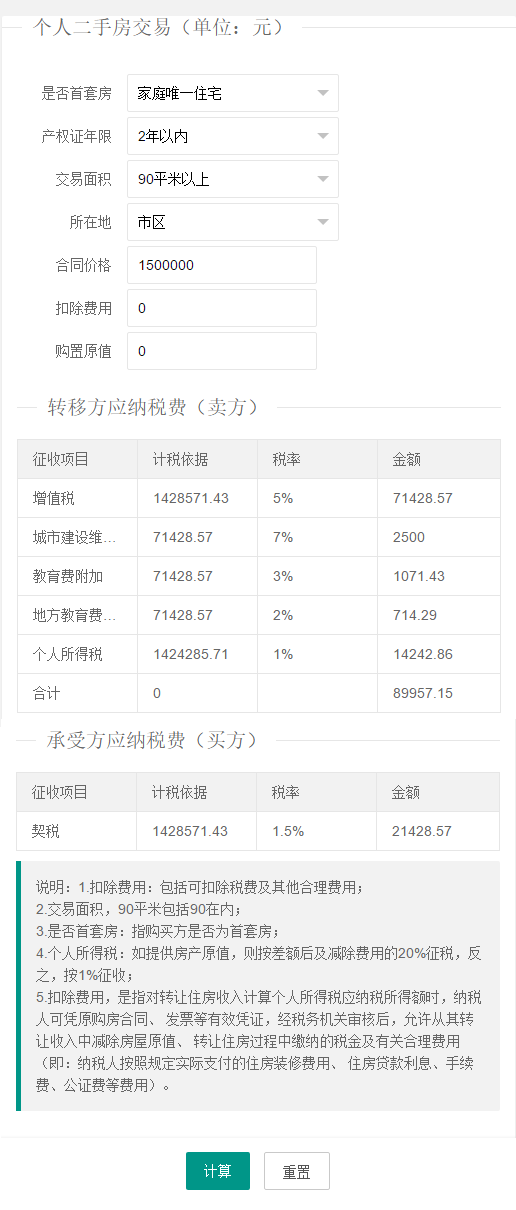Image resolution: width=516 pixels, height=1210 pixels.
Task: Open the 是否首套房 dropdown arrow
Action: point(322,93)
